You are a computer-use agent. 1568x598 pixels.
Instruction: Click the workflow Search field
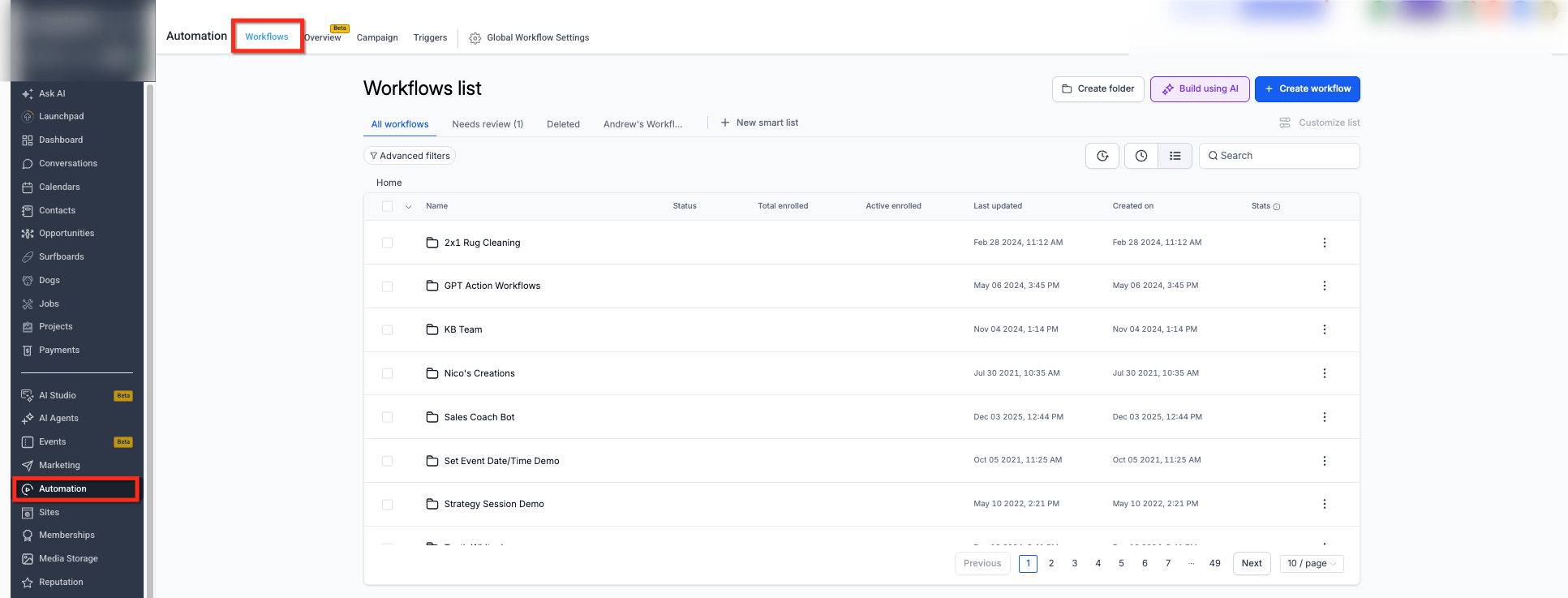[1279, 156]
